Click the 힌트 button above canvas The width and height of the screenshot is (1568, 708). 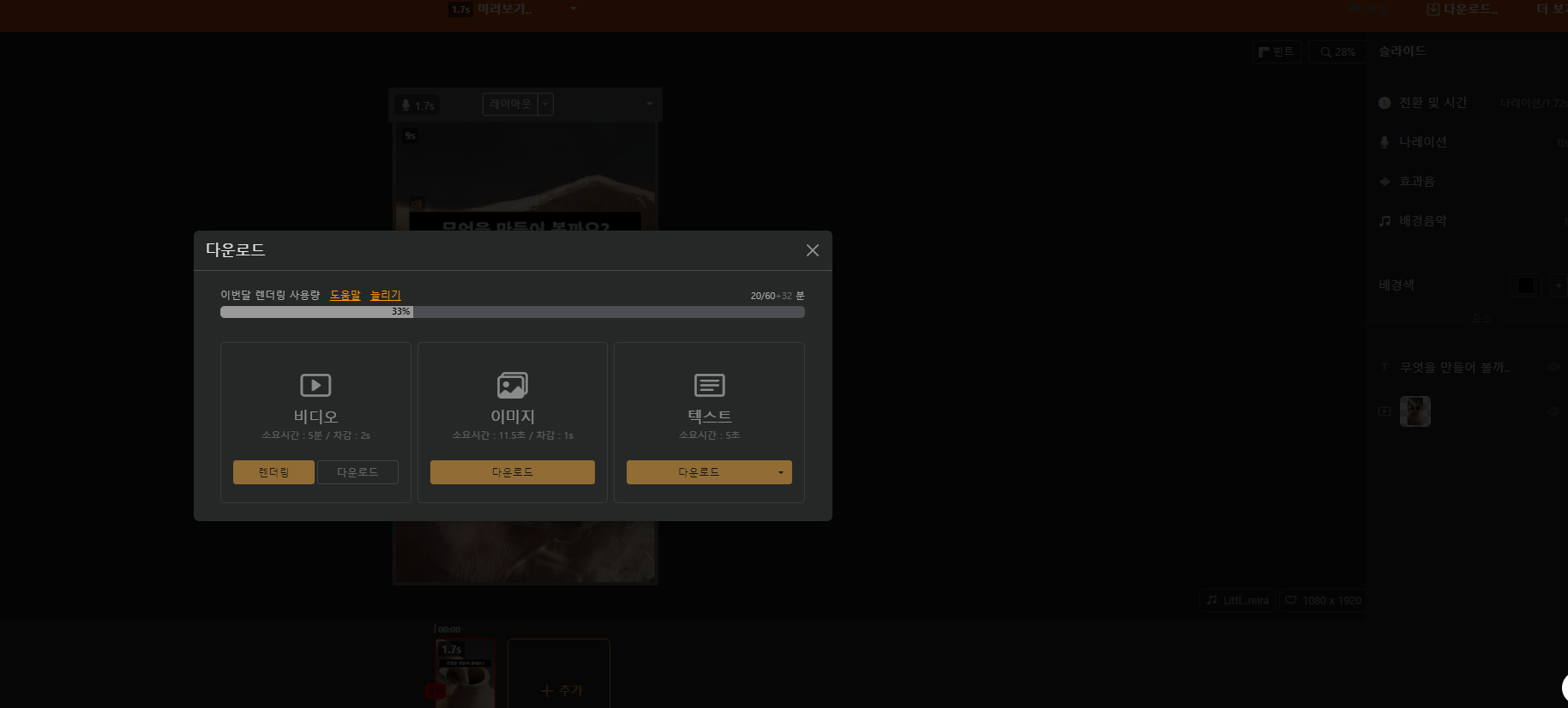[1277, 52]
